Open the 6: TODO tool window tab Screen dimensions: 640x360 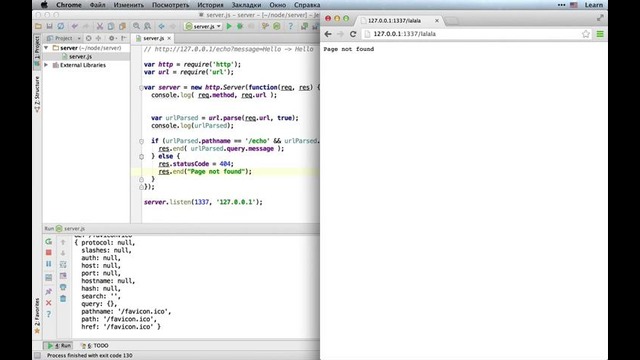tap(95, 345)
